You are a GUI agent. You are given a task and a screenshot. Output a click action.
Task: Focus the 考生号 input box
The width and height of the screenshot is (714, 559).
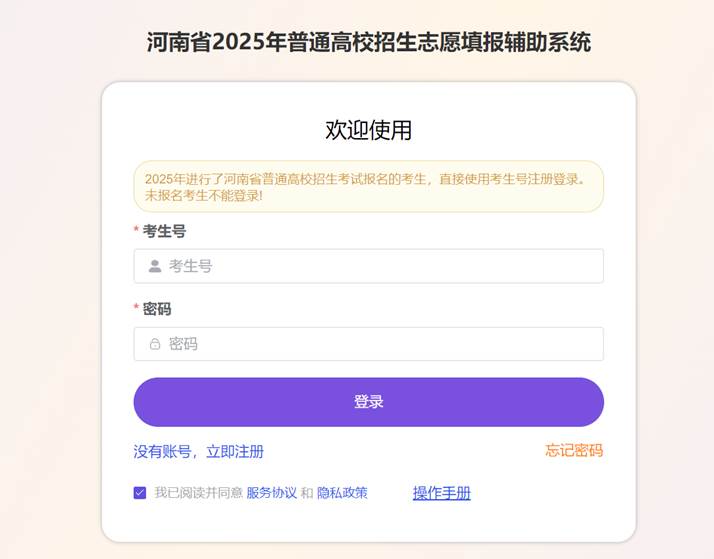click(x=380, y=266)
